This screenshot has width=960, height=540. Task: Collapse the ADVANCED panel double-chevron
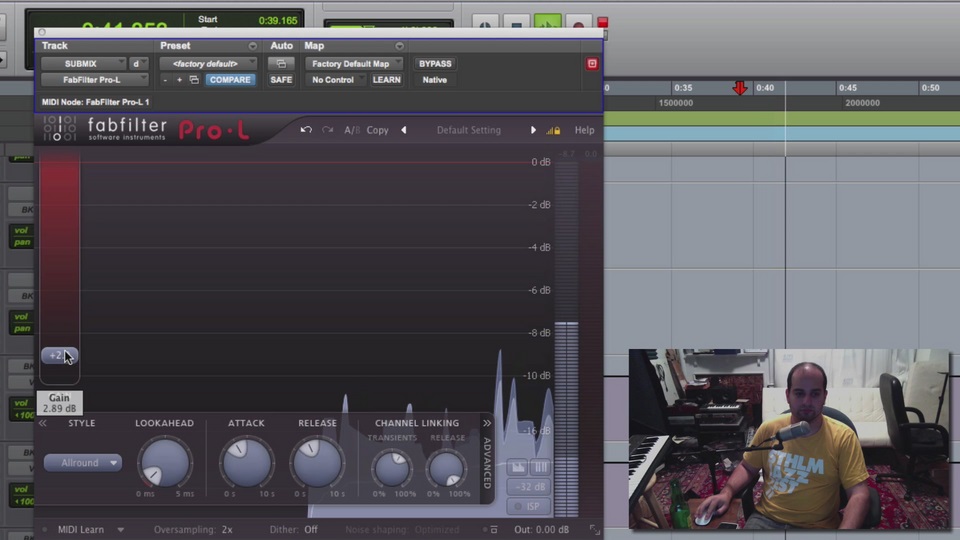pyautogui.click(x=486, y=423)
